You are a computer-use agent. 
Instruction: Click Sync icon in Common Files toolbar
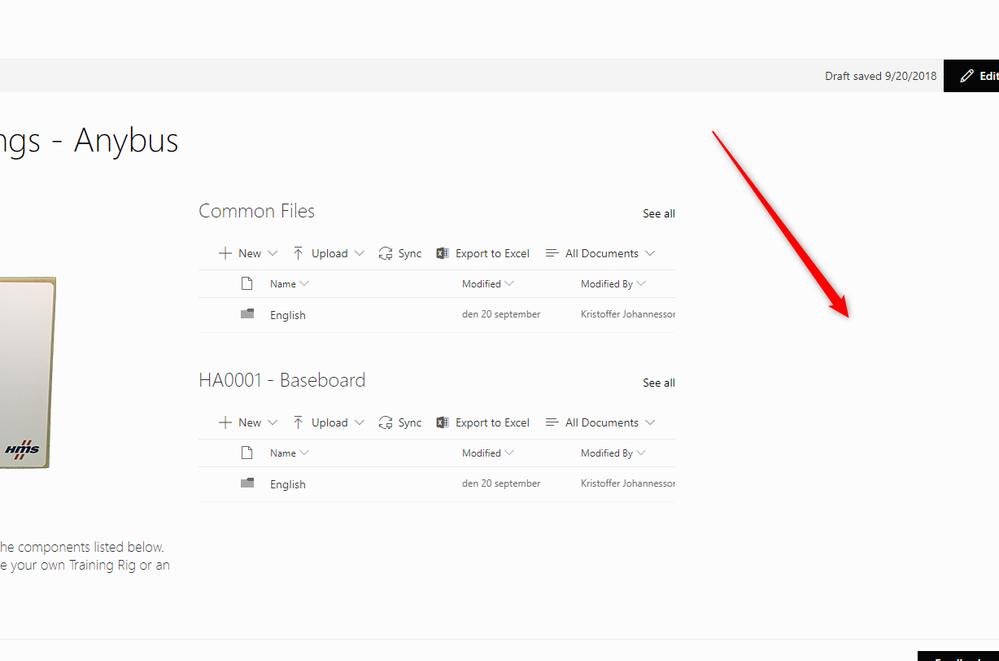pyautogui.click(x=385, y=253)
